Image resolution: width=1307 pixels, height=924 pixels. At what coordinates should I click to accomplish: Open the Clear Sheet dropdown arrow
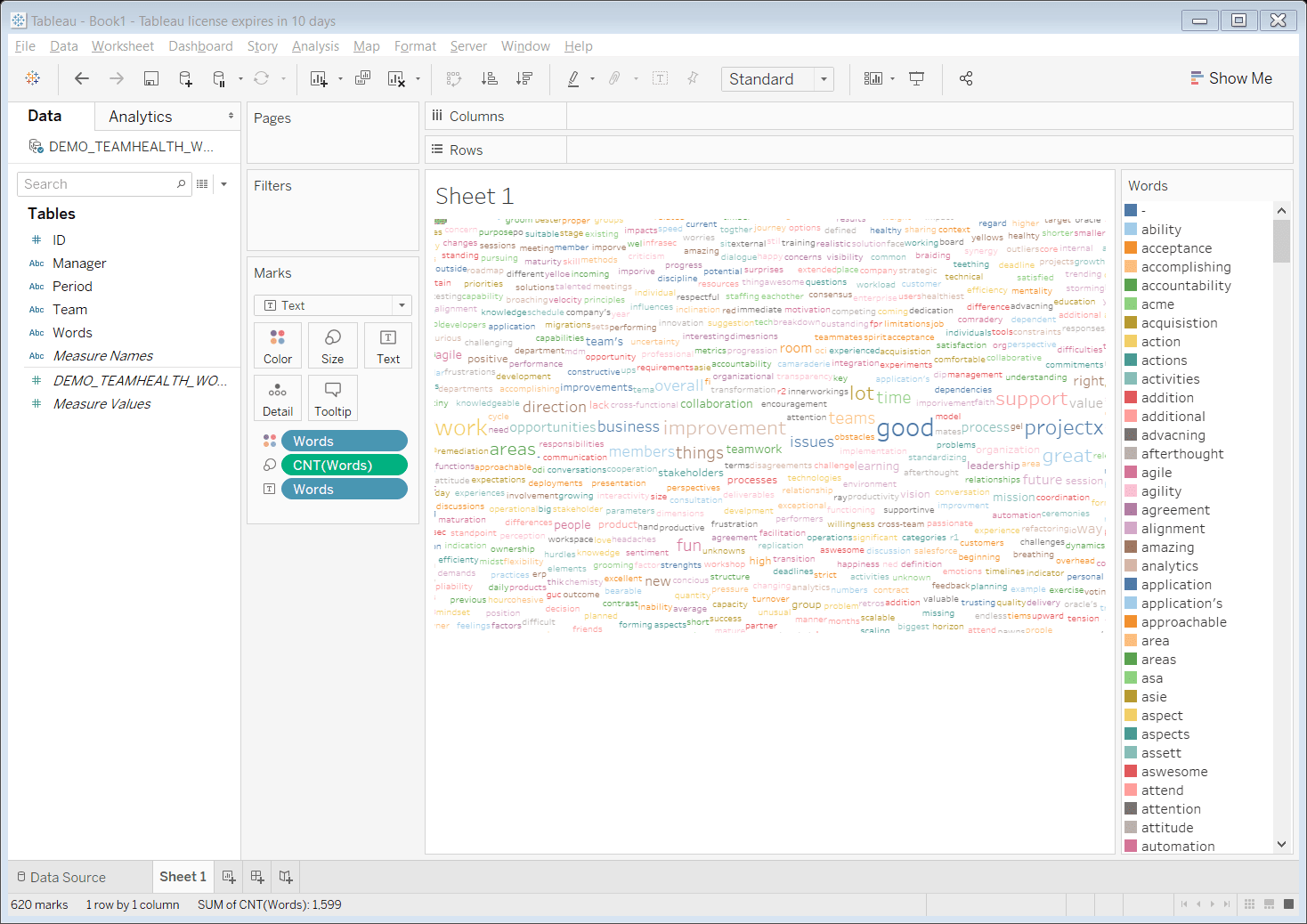coord(418,79)
